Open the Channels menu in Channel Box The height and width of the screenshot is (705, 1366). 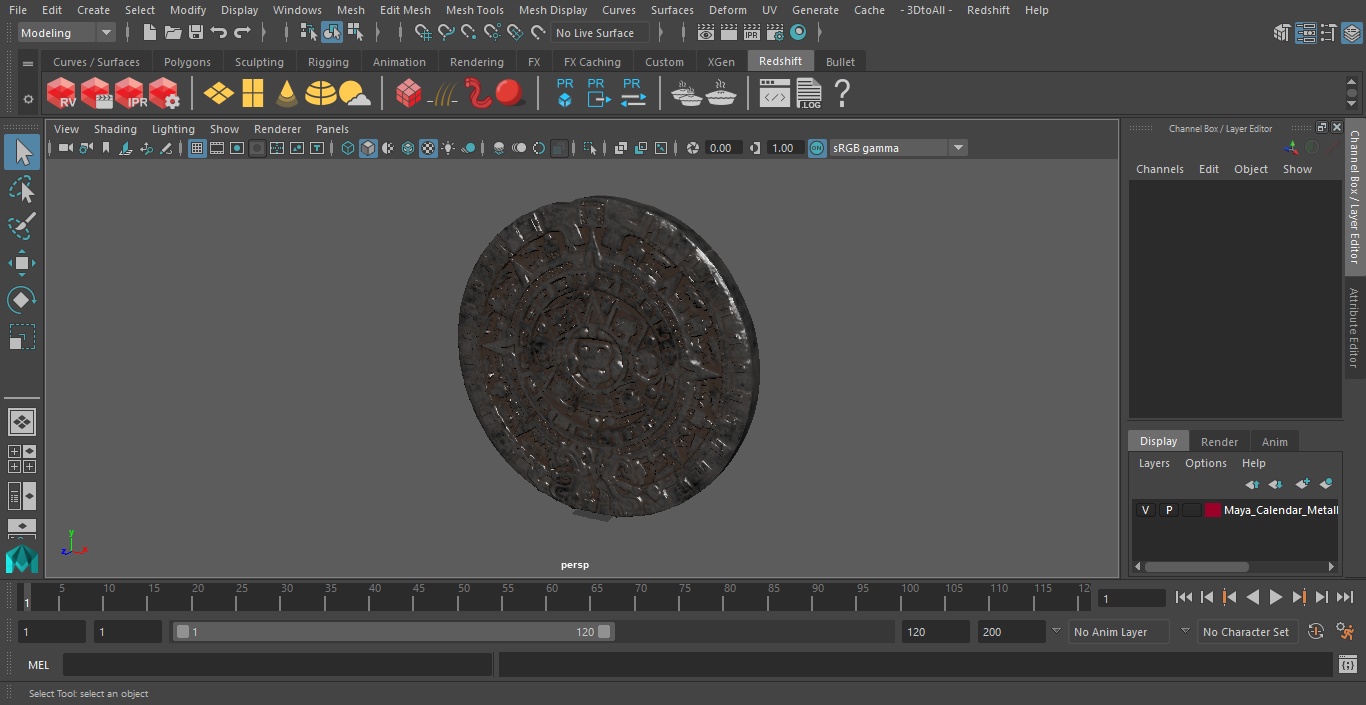(x=1159, y=169)
